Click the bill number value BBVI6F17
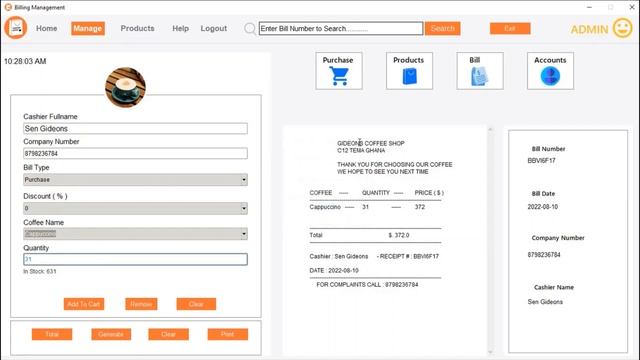The width and height of the screenshot is (640, 360). click(x=541, y=160)
